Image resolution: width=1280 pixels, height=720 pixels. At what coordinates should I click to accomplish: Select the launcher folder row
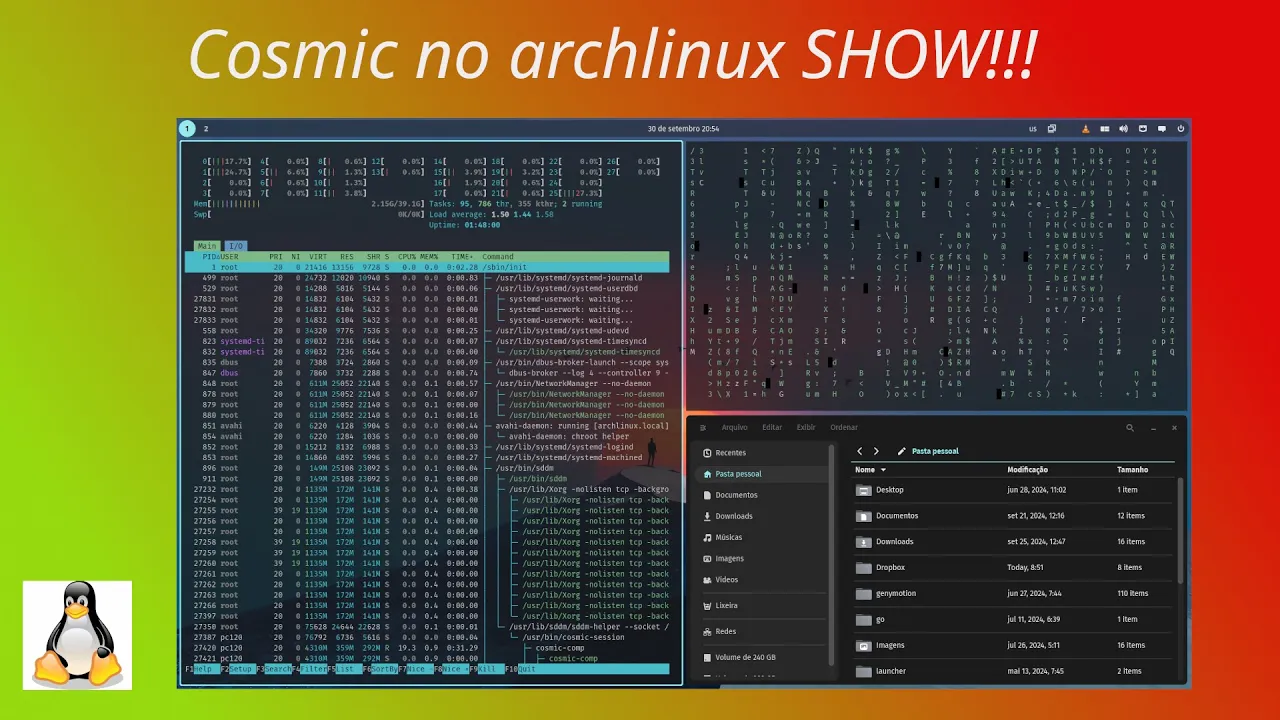tap(1015, 671)
